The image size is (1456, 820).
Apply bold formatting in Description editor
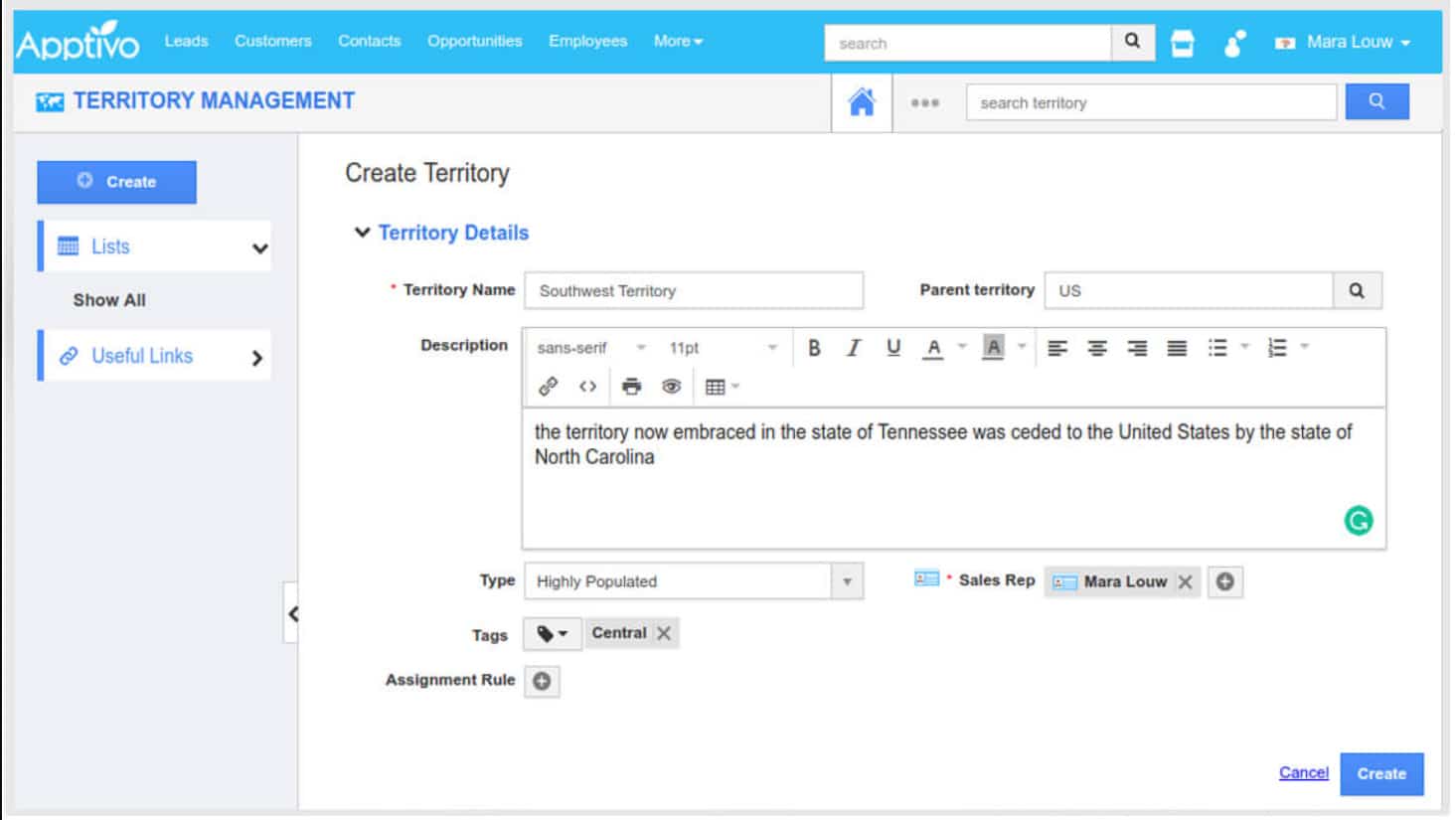point(814,348)
